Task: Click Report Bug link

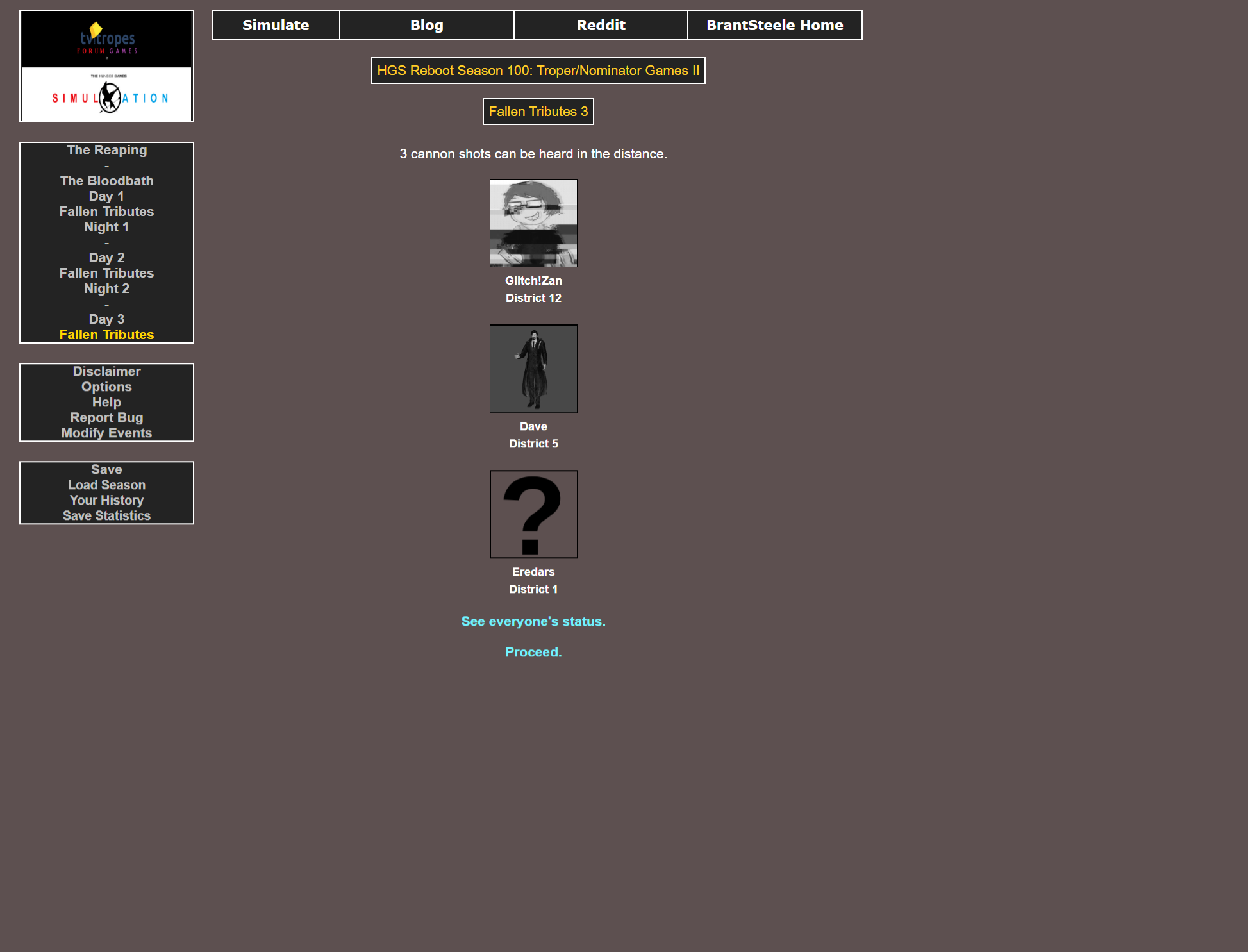Action: pos(106,417)
